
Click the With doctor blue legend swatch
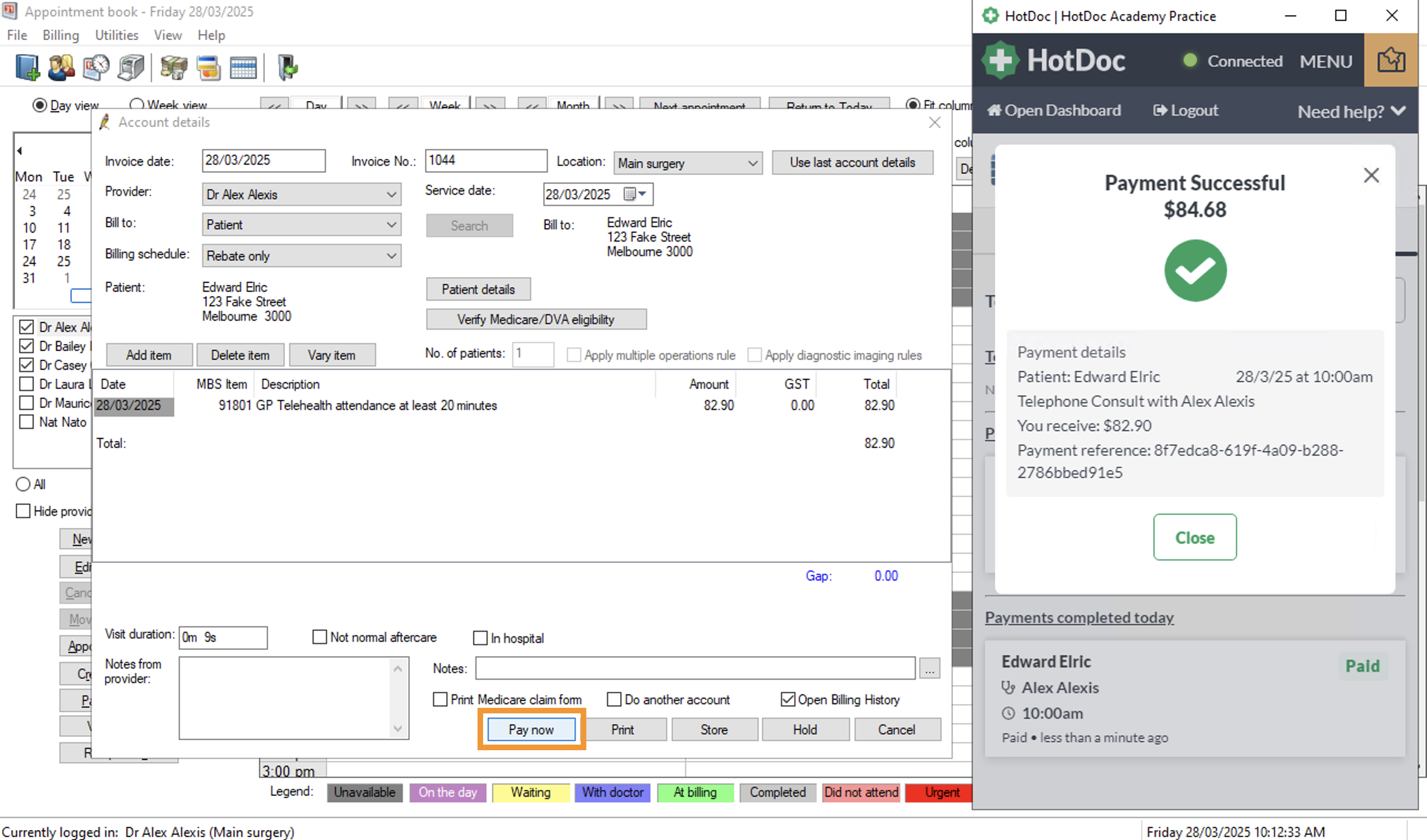613,792
